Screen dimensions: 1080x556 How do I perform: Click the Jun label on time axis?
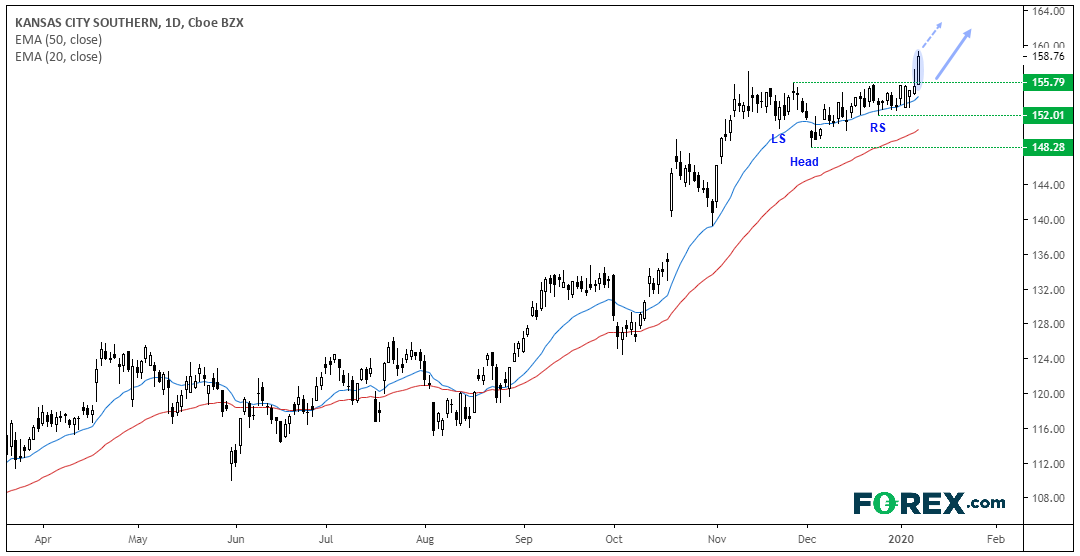point(236,539)
